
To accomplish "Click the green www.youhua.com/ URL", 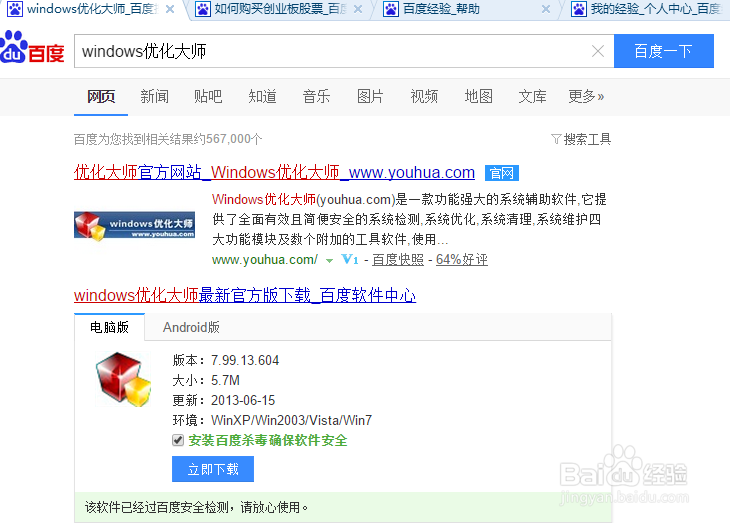I will (x=265, y=259).
